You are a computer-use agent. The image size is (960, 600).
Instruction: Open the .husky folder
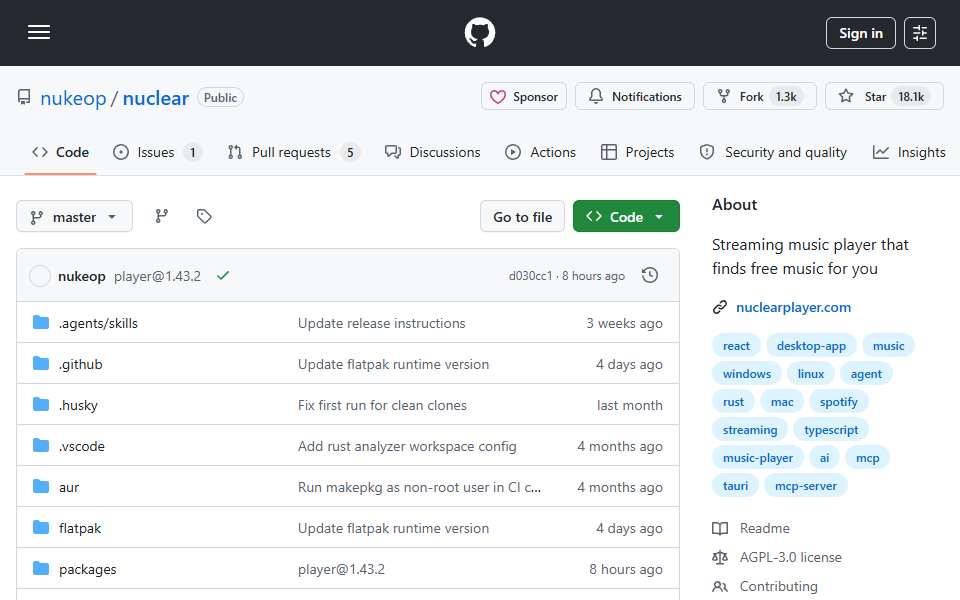click(78, 405)
